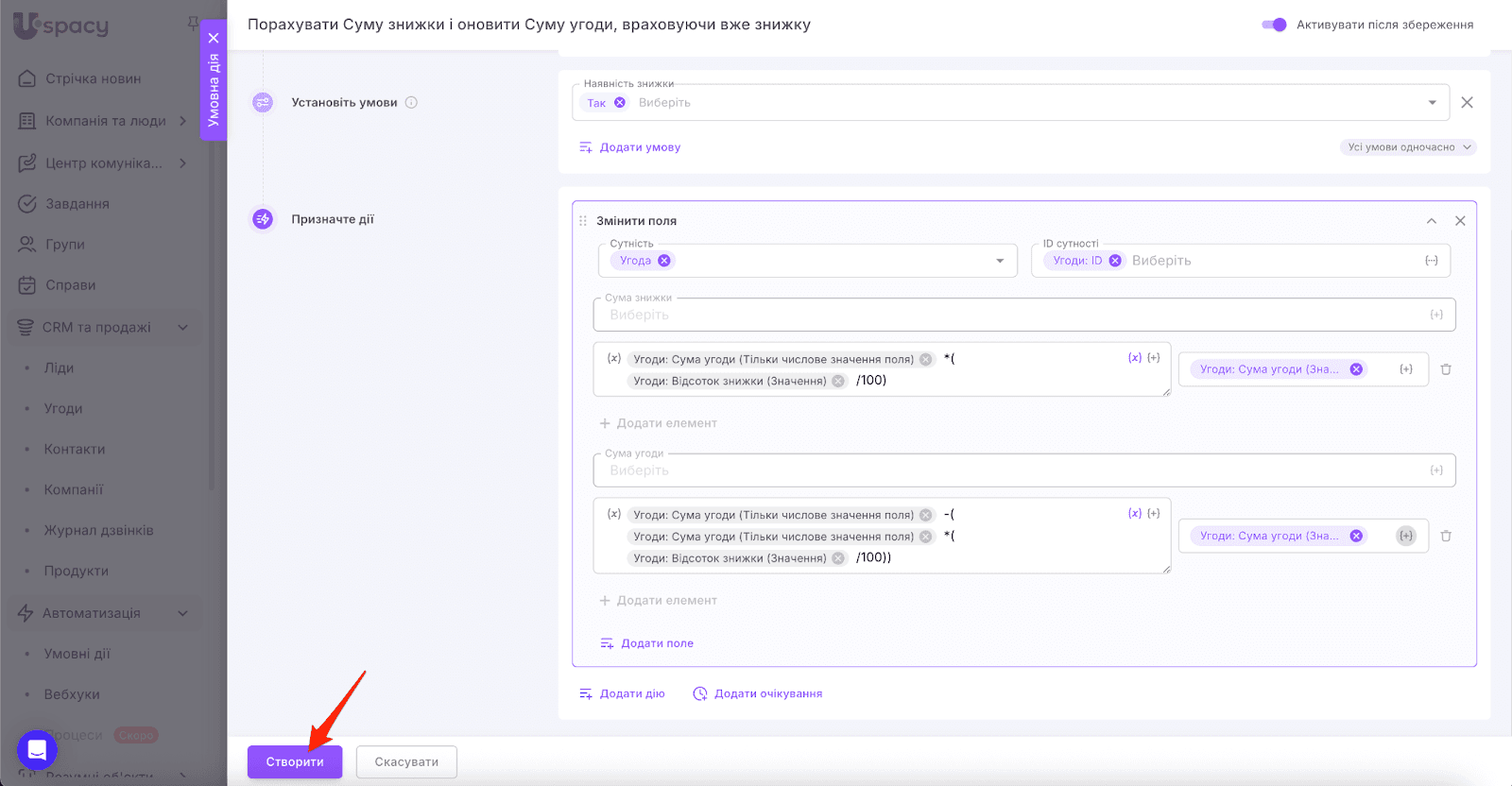This screenshot has height=786, width=1512.
Task: Click the chat support bubble icon
Action: 37,750
